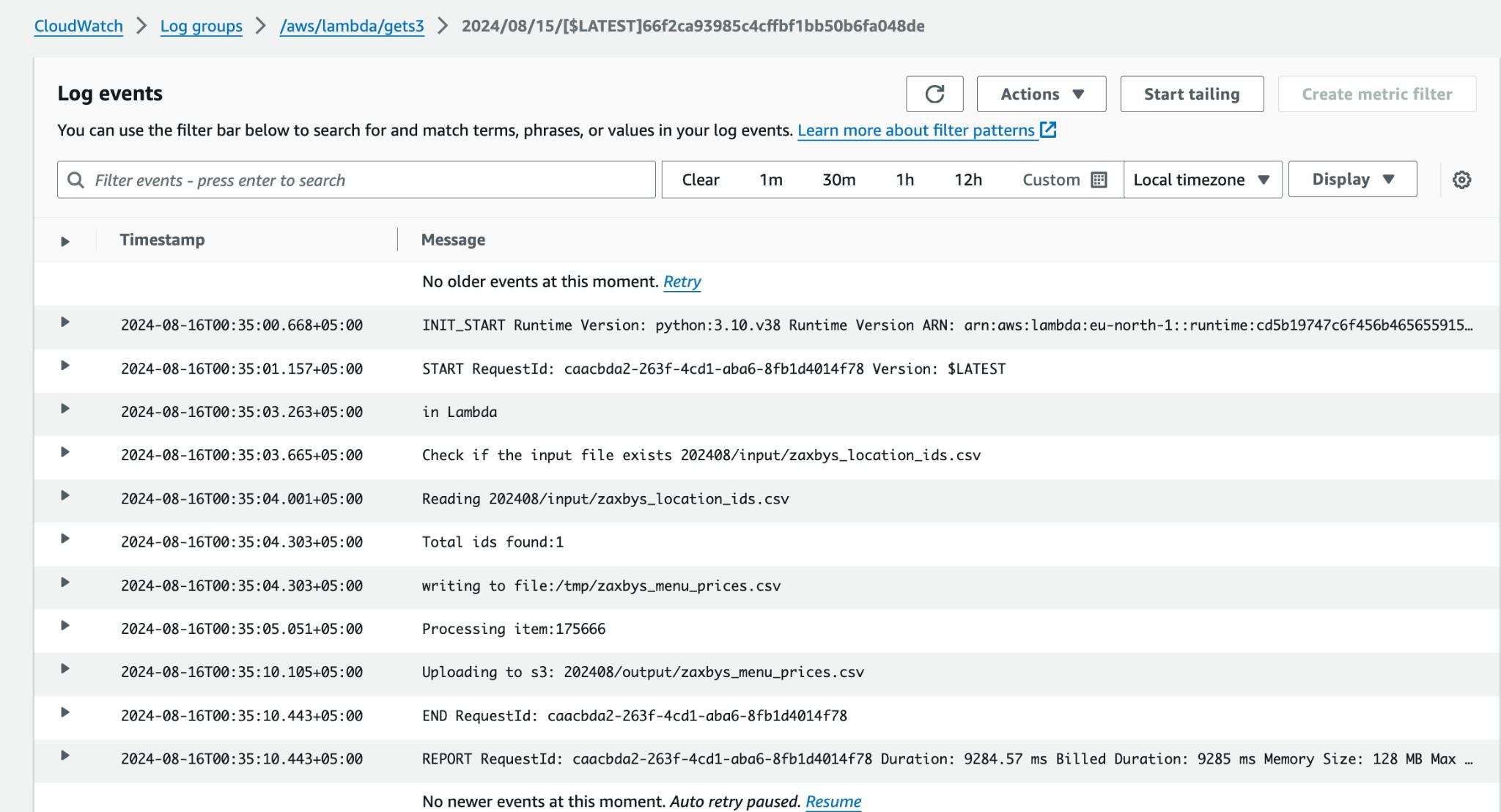Go to the /aws/lambda/gets3 breadcrumb

(352, 26)
